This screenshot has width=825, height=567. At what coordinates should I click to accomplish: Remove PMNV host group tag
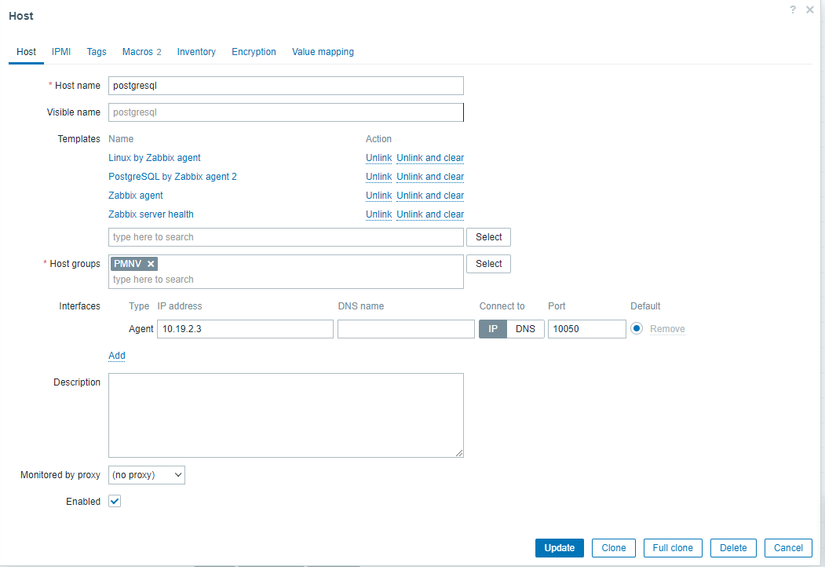[x=150, y=264]
